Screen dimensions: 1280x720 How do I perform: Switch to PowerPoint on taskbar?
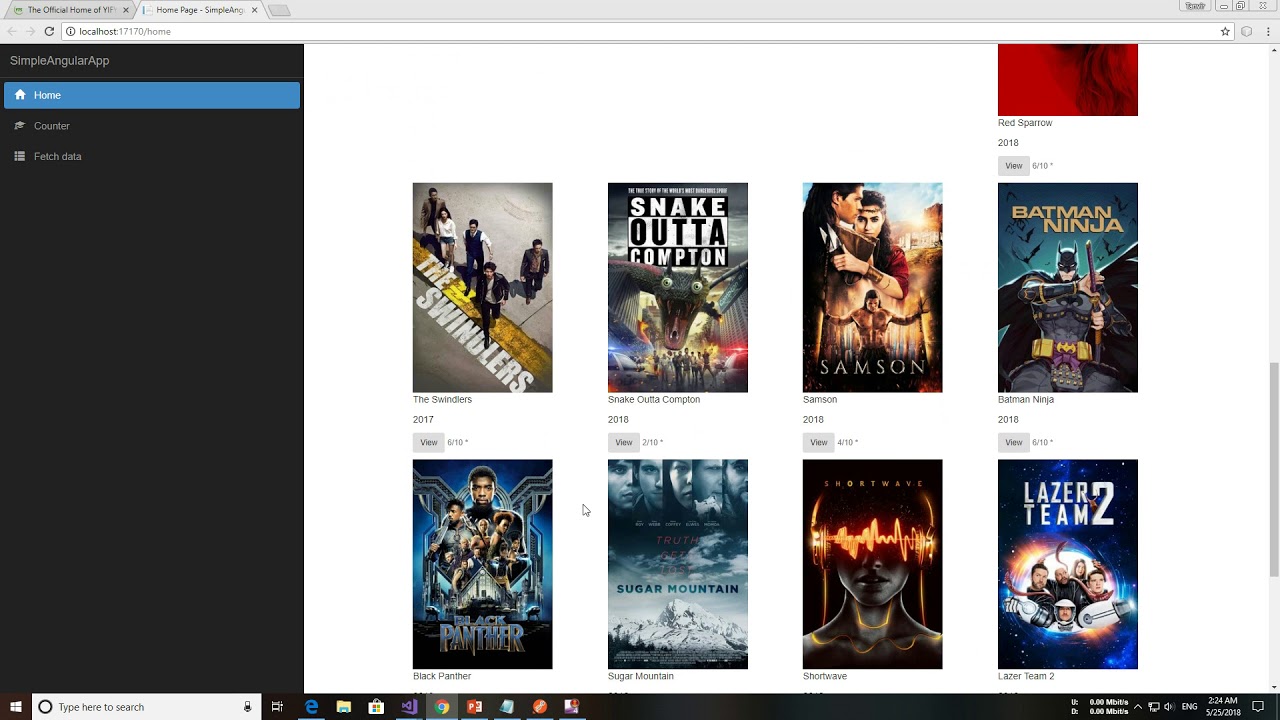(474, 707)
